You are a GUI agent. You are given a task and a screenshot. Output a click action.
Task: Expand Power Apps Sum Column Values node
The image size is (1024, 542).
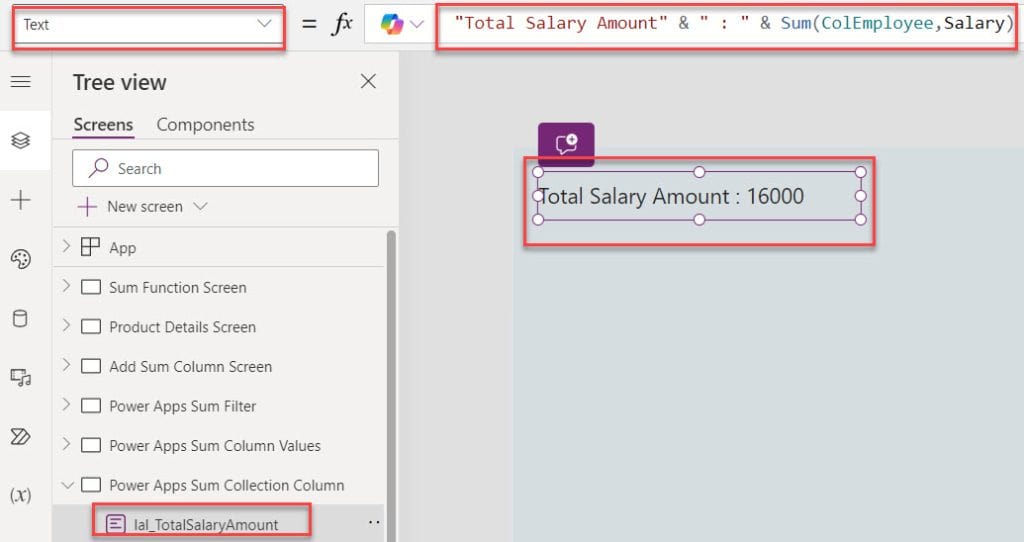[66, 444]
